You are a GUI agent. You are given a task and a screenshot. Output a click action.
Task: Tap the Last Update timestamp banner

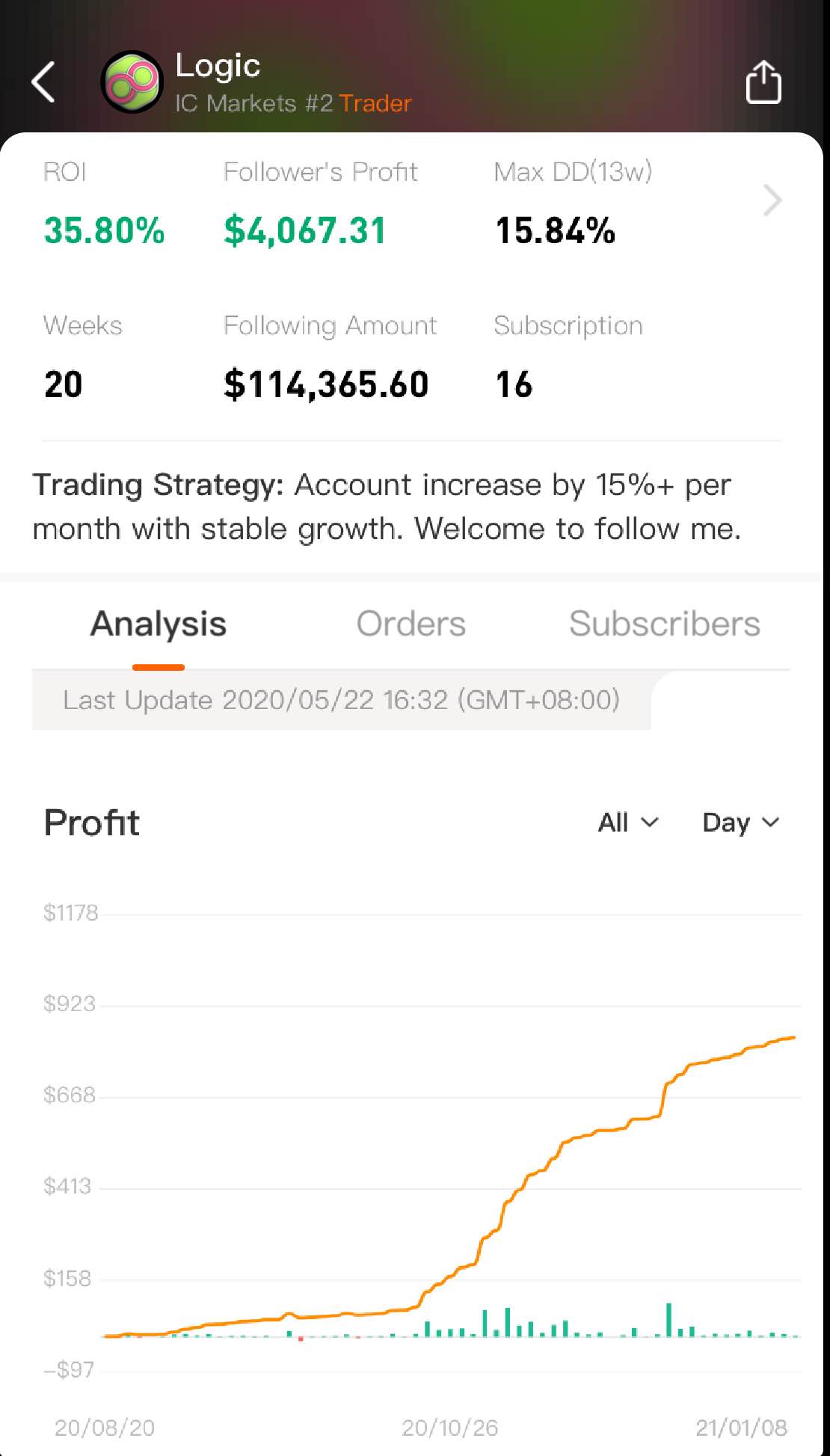tap(341, 700)
